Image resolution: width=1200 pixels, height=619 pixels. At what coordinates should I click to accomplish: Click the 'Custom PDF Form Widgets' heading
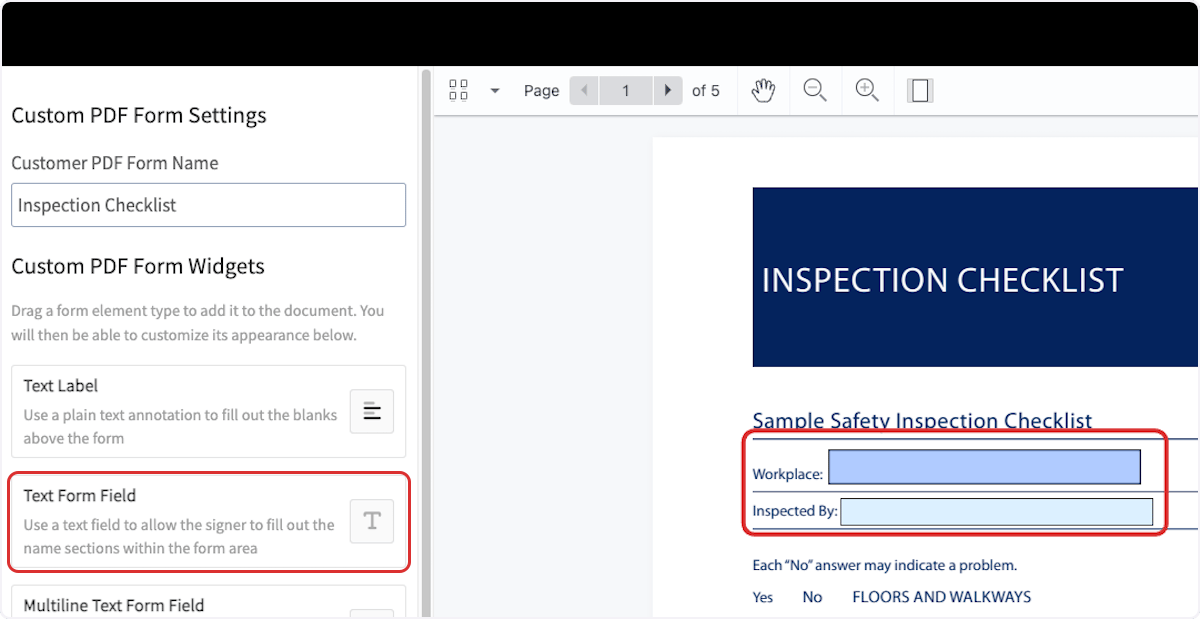tap(138, 266)
